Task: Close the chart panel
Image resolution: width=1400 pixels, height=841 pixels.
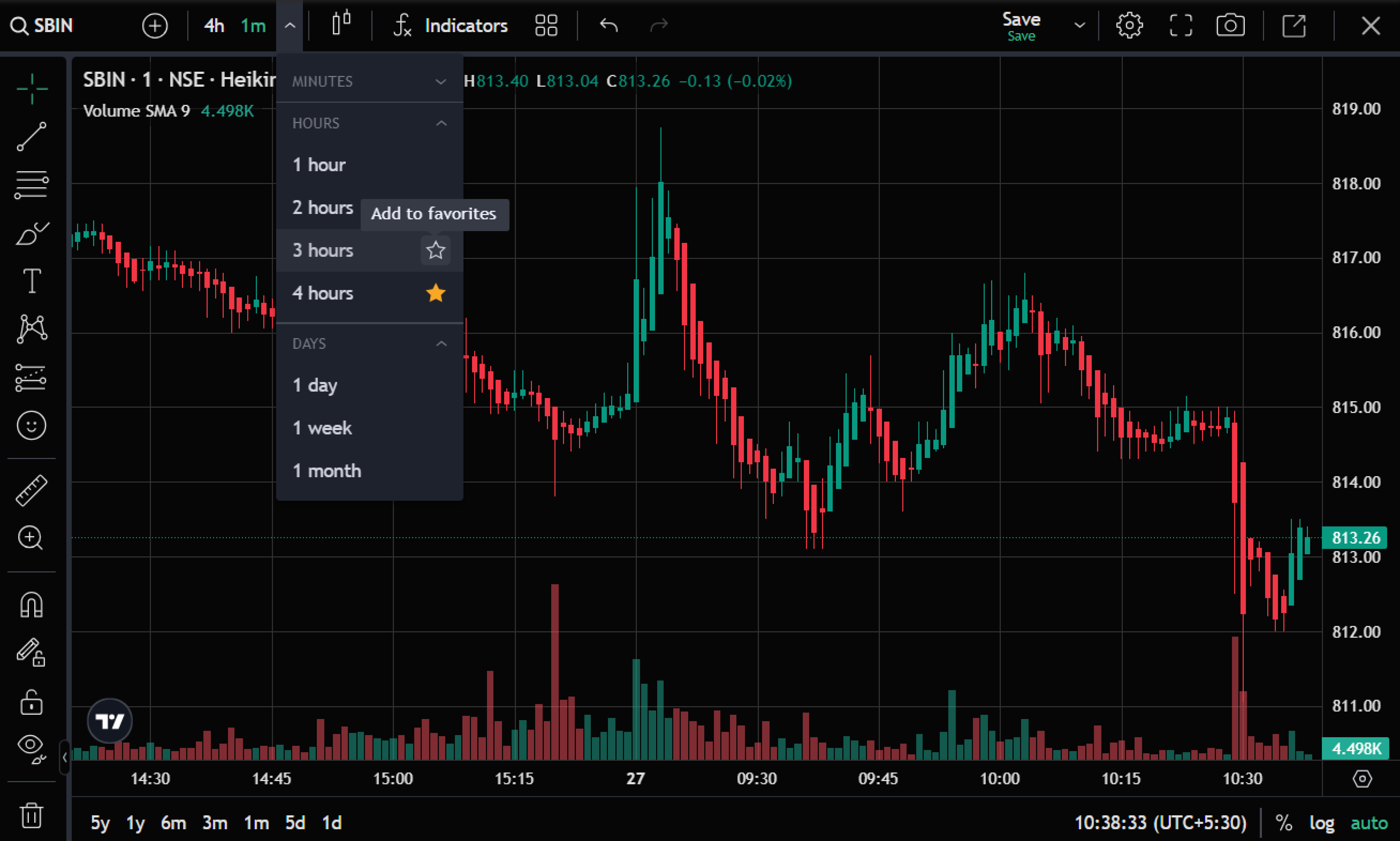Action: tap(1371, 25)
